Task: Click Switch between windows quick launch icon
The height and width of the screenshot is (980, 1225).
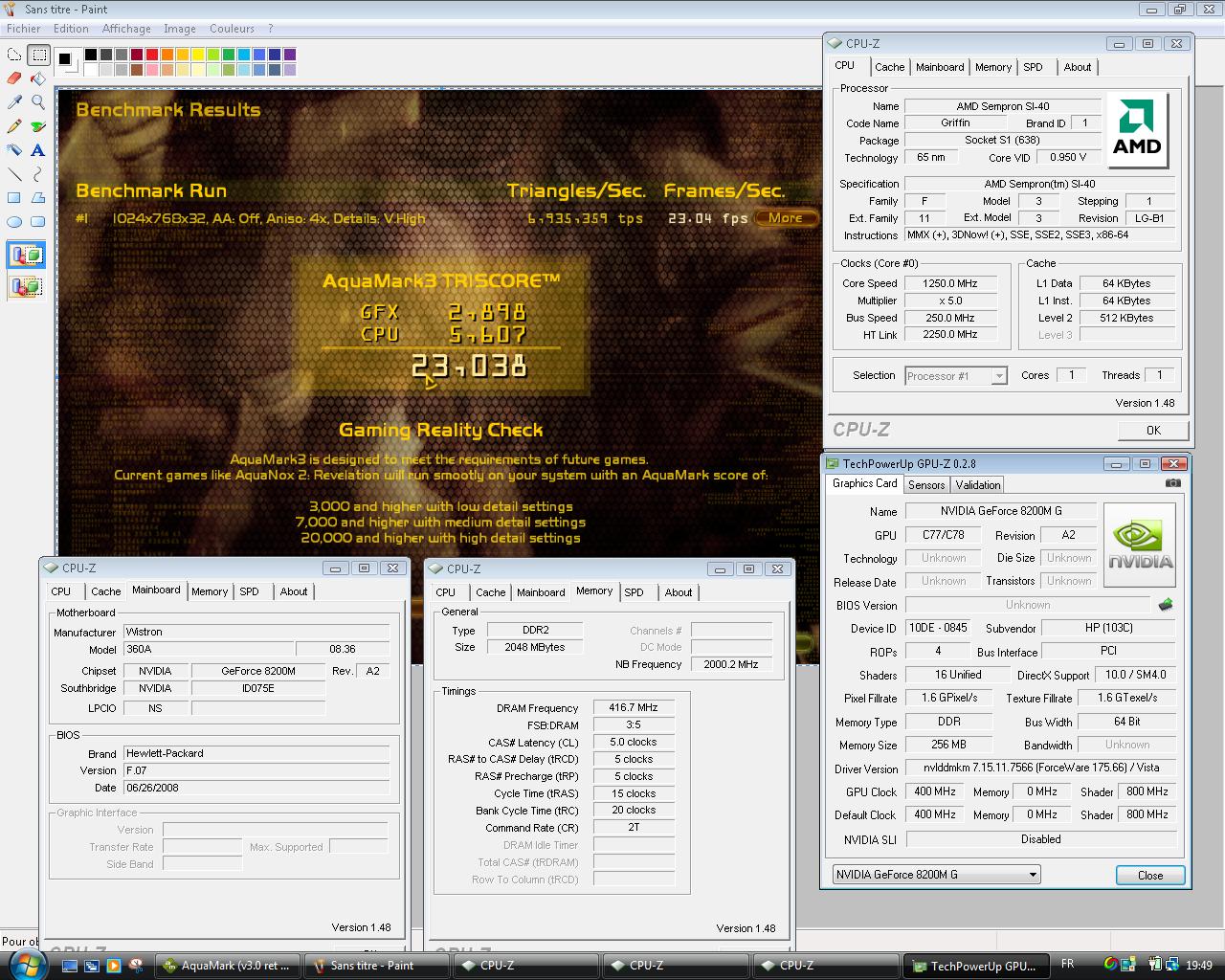Action: click(x=92, y=966)
